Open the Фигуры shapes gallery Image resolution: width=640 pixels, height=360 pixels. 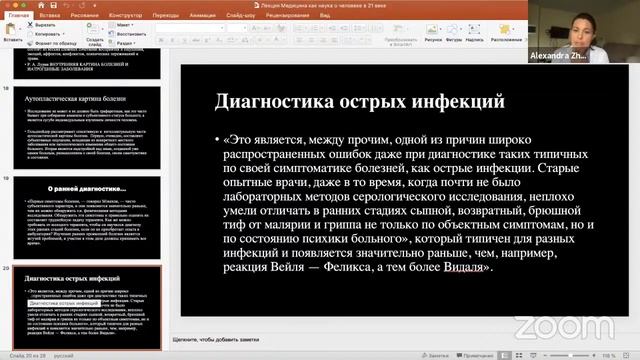[x=453, y=33]
